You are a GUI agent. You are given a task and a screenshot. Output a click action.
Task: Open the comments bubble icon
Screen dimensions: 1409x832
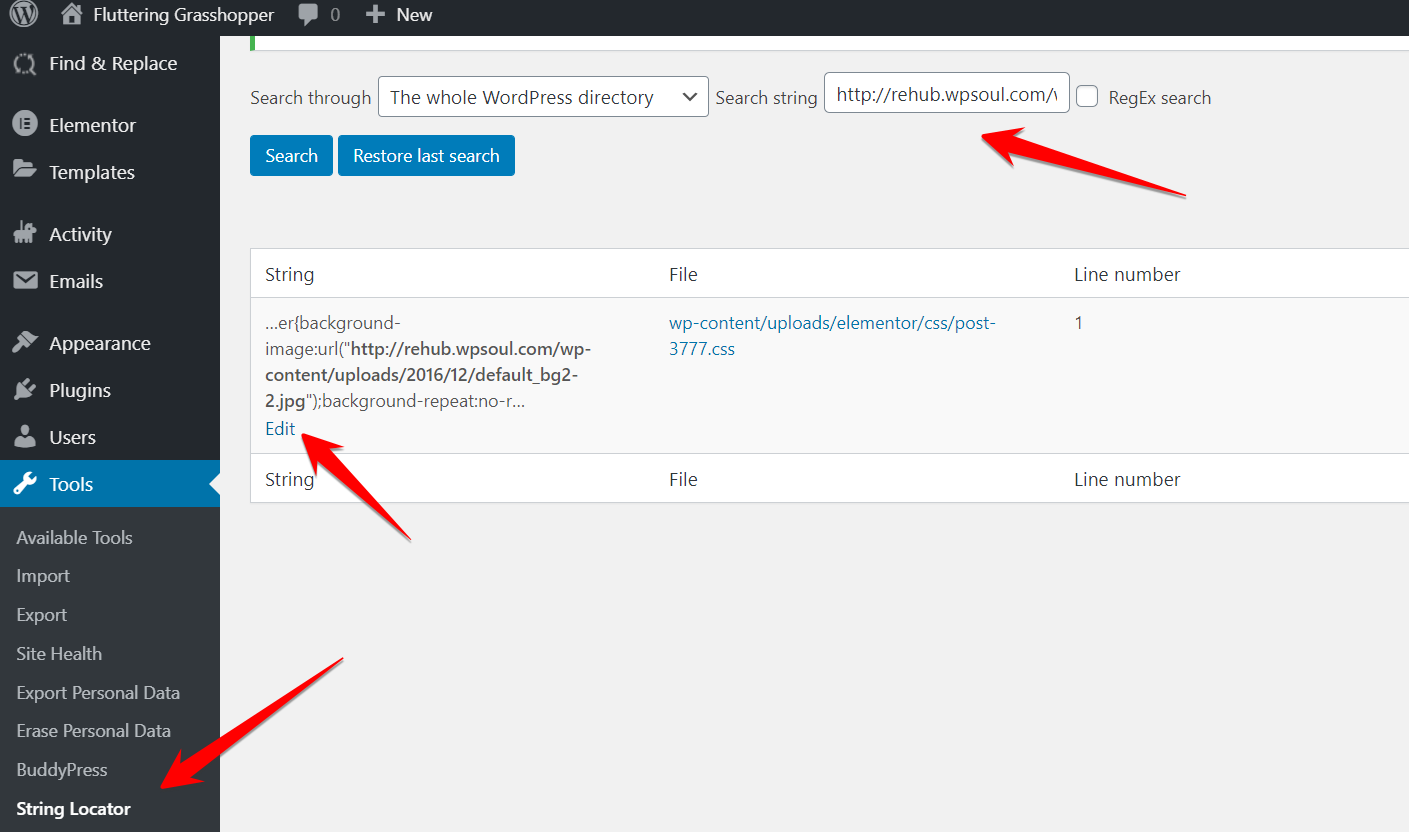[x=309, y=15]
